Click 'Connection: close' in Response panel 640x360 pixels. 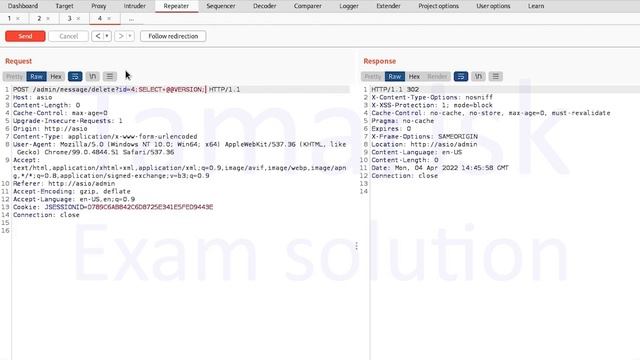[404, 176]
